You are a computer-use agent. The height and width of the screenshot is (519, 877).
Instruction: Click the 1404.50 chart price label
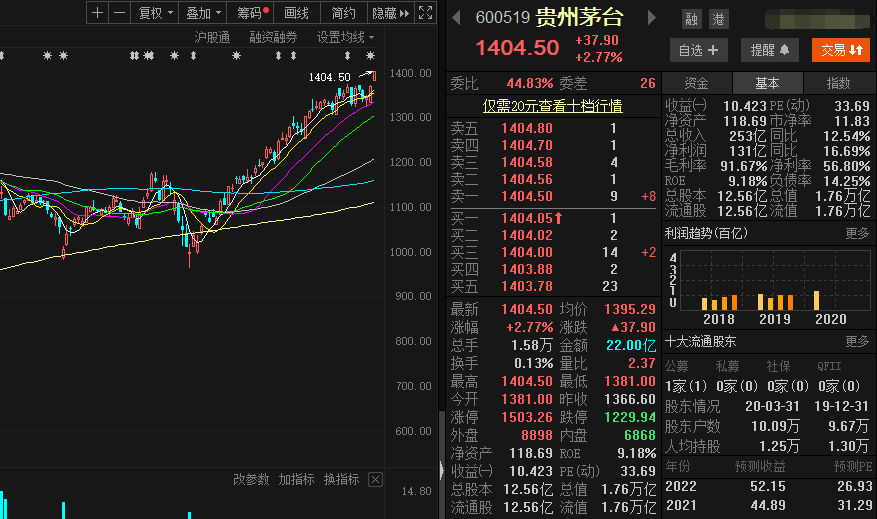pyautogui.click(x=329, y=77)
